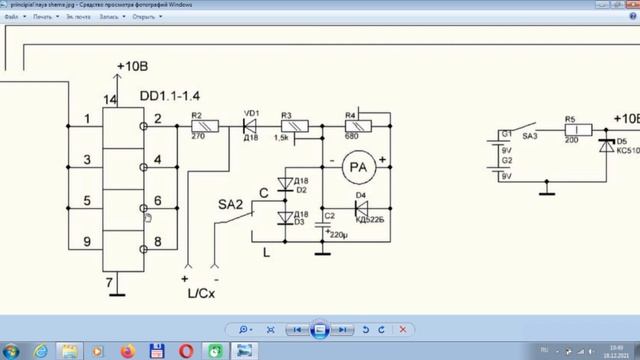
Task: Click the PA meter symbol in schematic
Action: pyautogui.click(x=358, y=167)
